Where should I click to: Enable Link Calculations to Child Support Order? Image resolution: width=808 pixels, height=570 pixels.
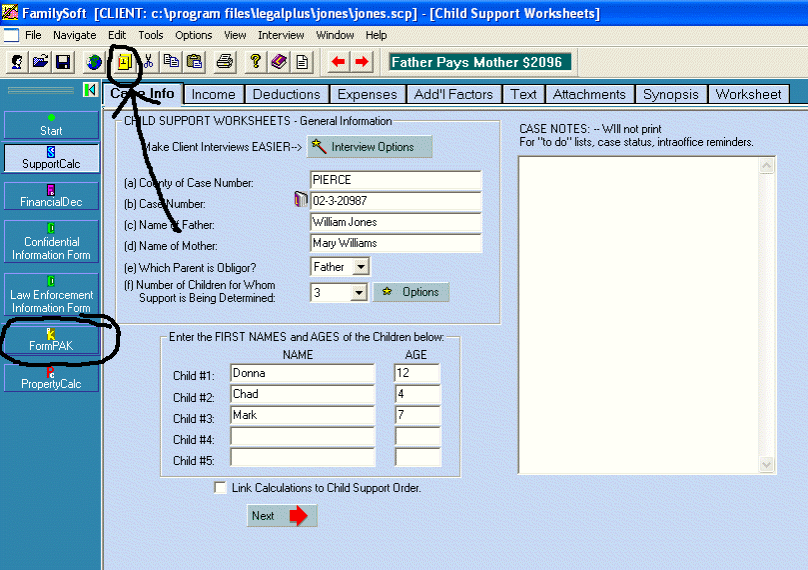coord(220,488)
